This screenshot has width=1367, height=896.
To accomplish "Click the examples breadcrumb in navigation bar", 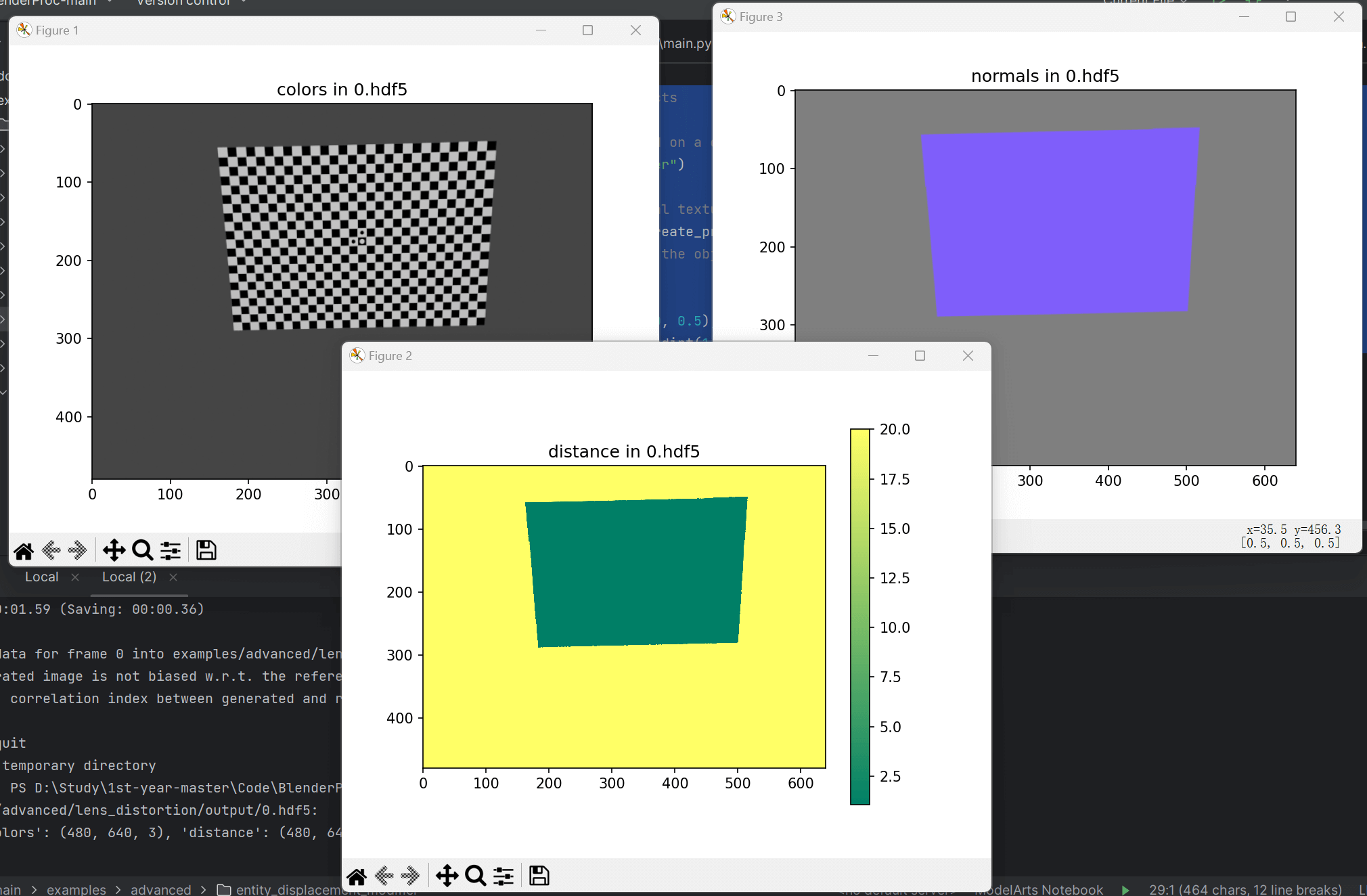I will pos(76,889).
